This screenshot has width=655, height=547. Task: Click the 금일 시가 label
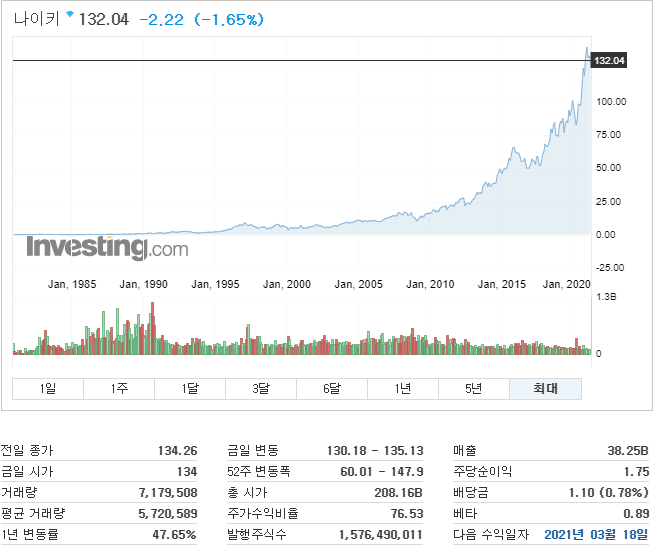point(27,471)
